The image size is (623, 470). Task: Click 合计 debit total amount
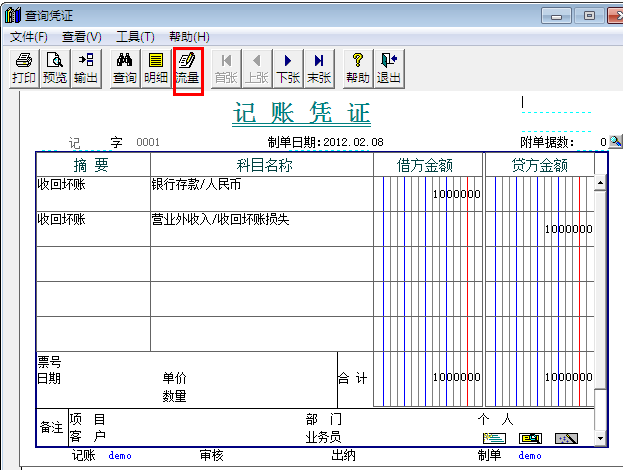457,377
